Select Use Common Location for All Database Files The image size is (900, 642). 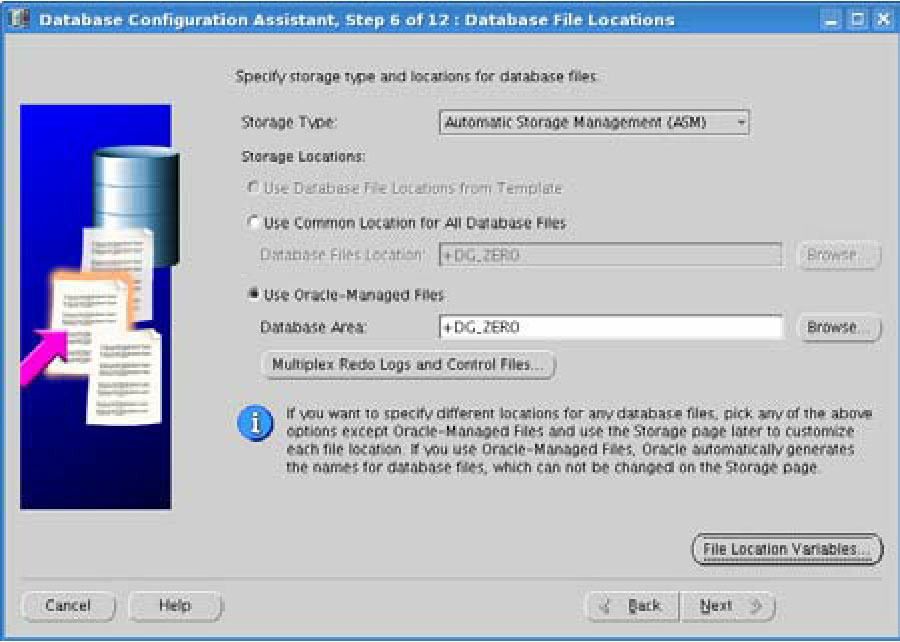[254, 223]
